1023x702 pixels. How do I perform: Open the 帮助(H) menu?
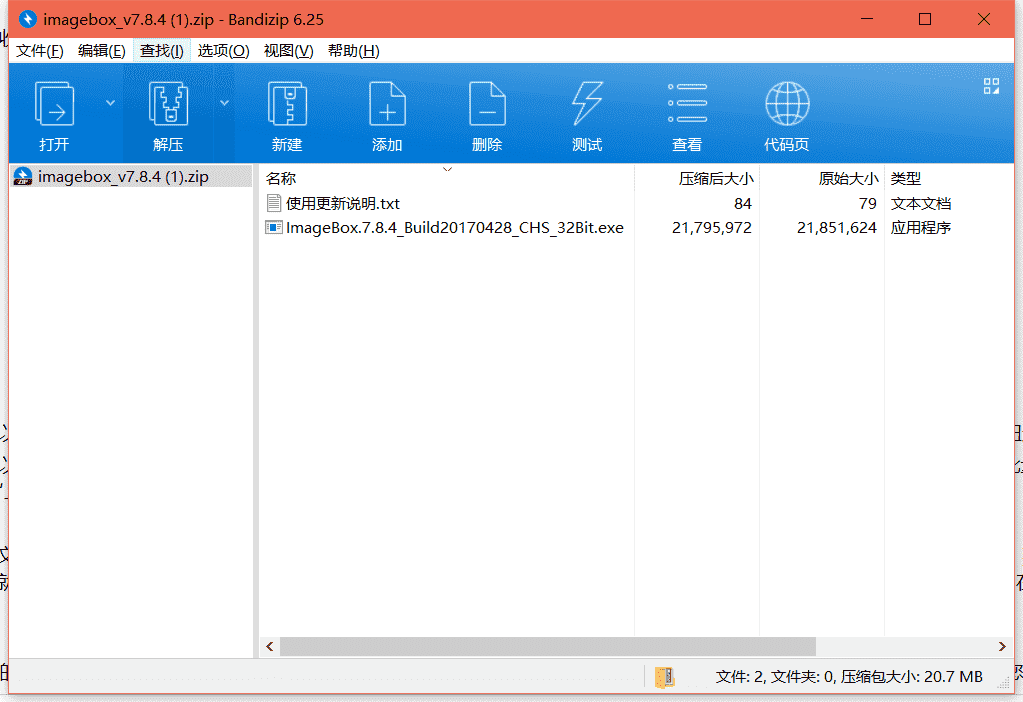point(354,51)
